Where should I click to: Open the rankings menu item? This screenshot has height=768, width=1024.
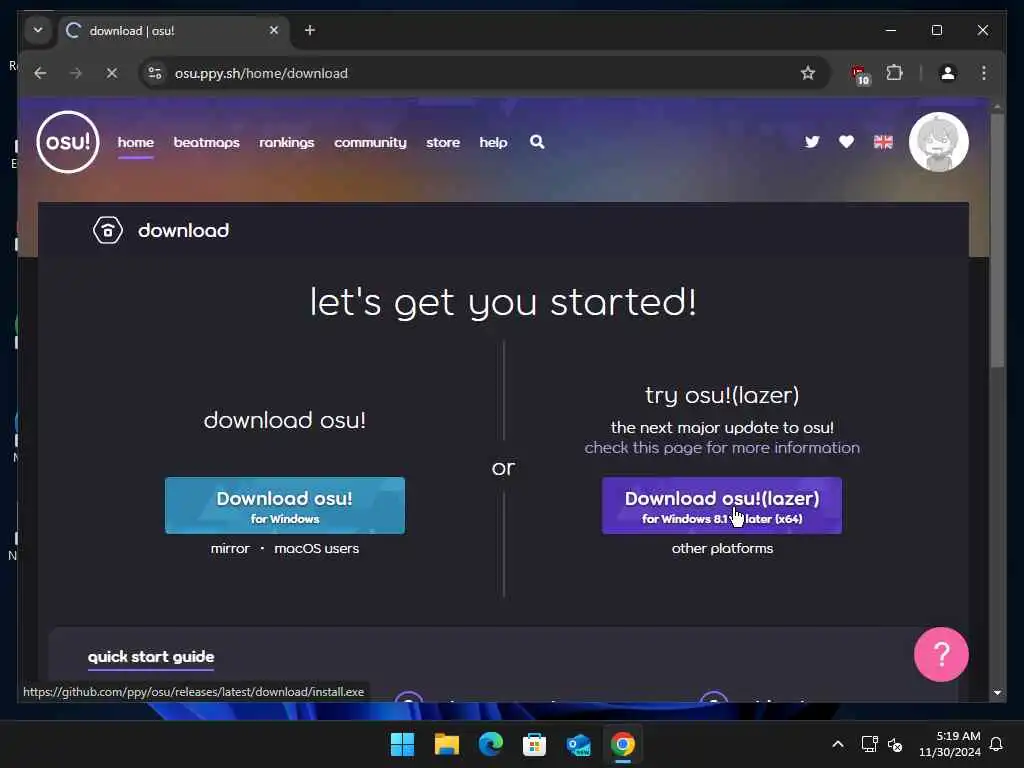coord(287,142)
